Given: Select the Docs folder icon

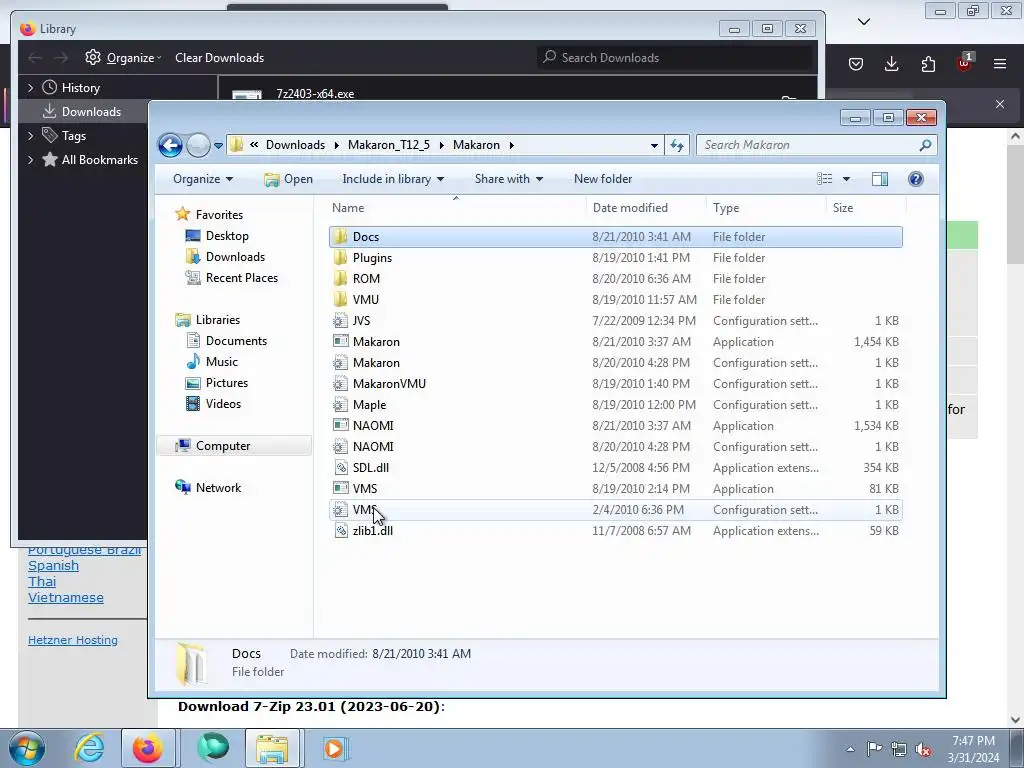Looking at the screenshot, I should pos(340,236).
